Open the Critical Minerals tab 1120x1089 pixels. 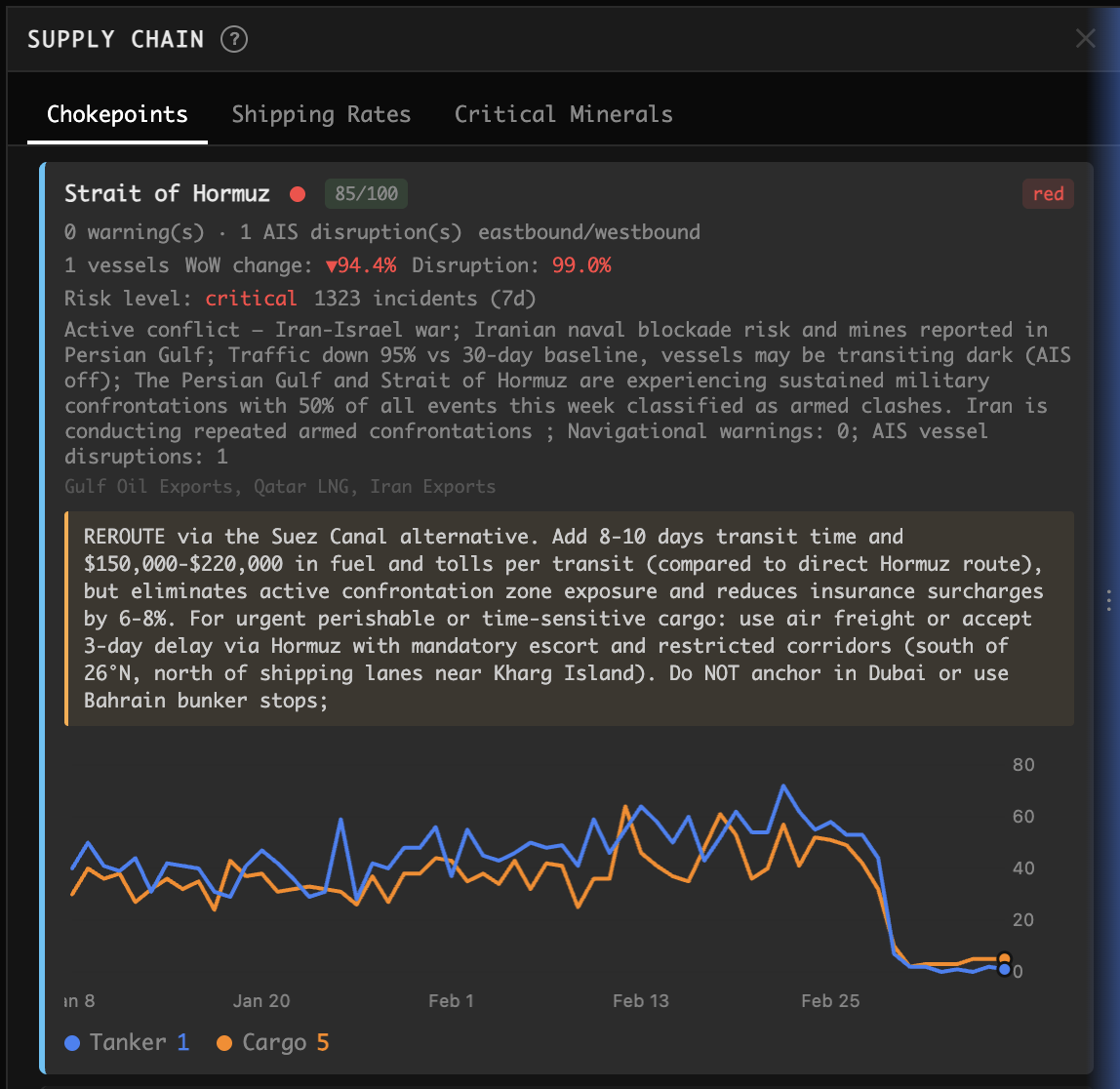click(x=563, y=114)
